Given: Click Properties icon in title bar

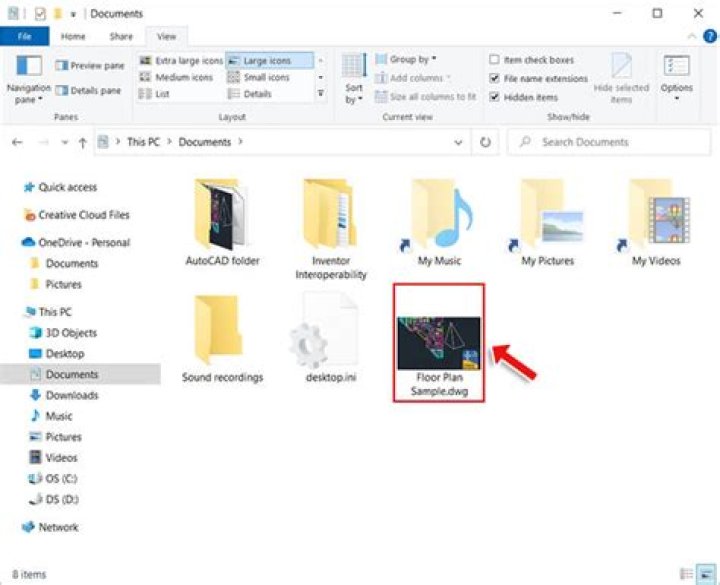Looking at the screenshot, I should pyautogui.click(x=40, y=14).
